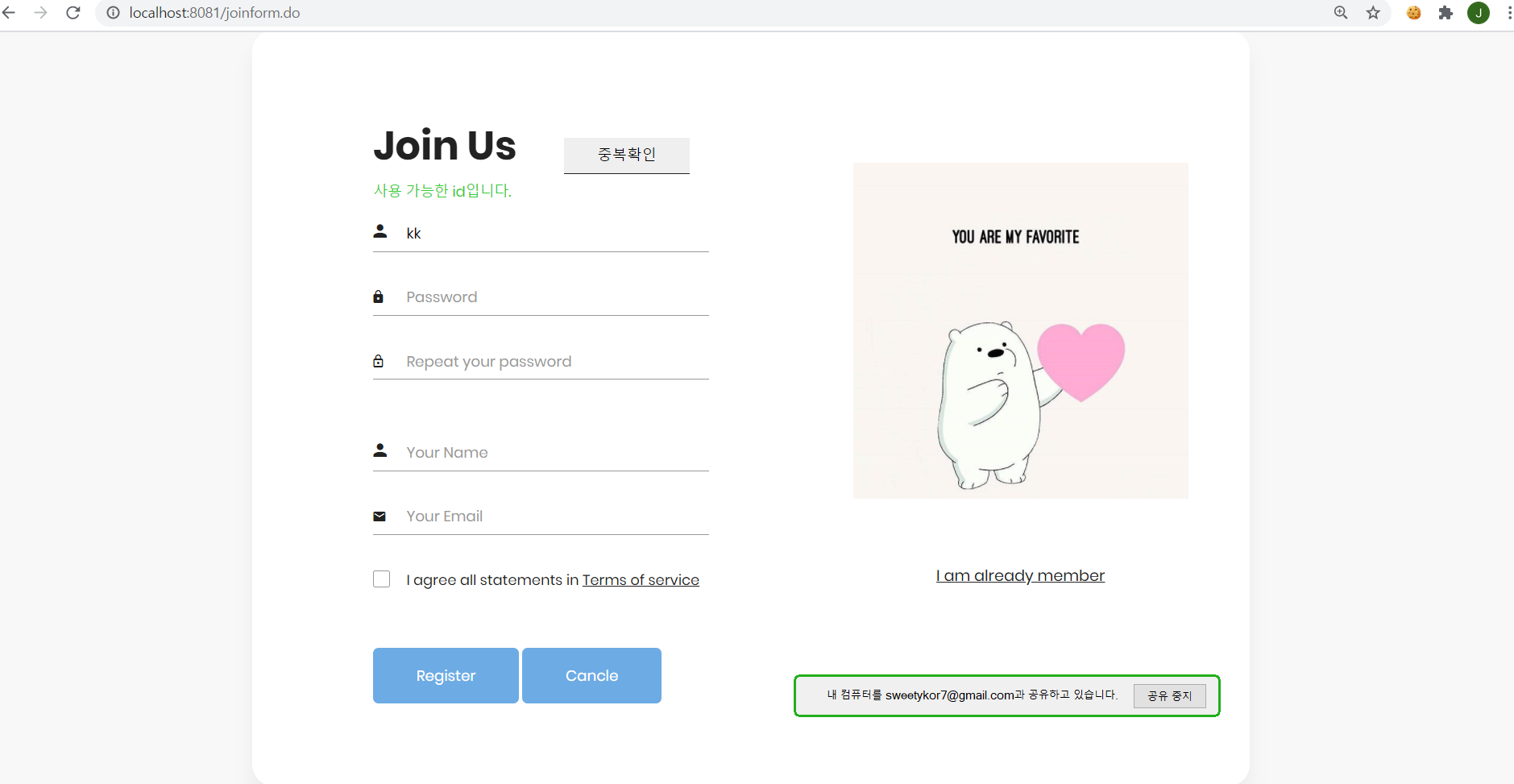Click the zoom magnifier icon in the address bar
Image resolution: width=1514 pixels, height=784 pixels.
pos(1340,13)
